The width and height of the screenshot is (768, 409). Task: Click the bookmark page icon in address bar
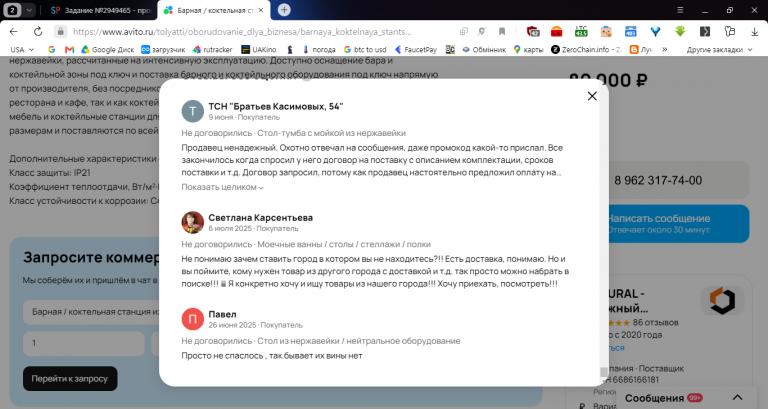point(502,31)
